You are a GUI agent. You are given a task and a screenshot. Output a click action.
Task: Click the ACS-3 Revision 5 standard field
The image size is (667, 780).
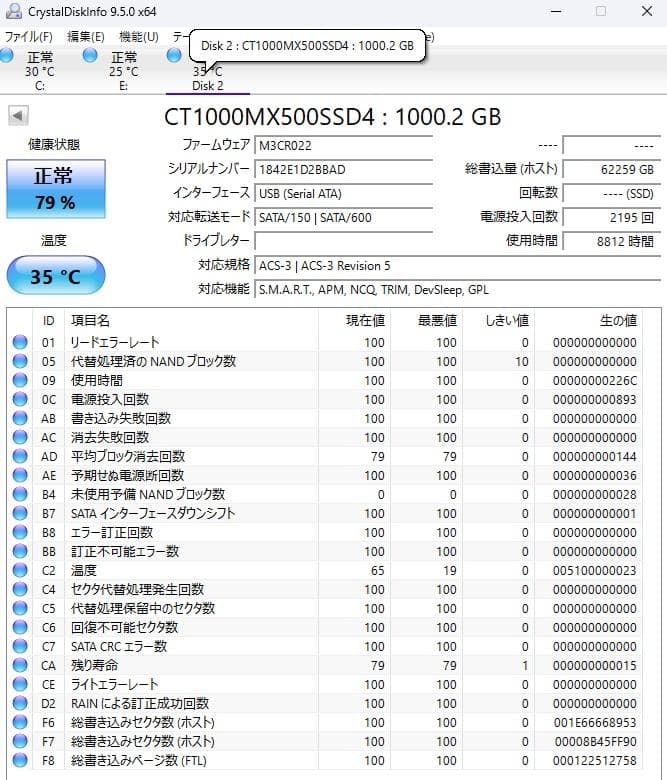[x=457, y=265]
